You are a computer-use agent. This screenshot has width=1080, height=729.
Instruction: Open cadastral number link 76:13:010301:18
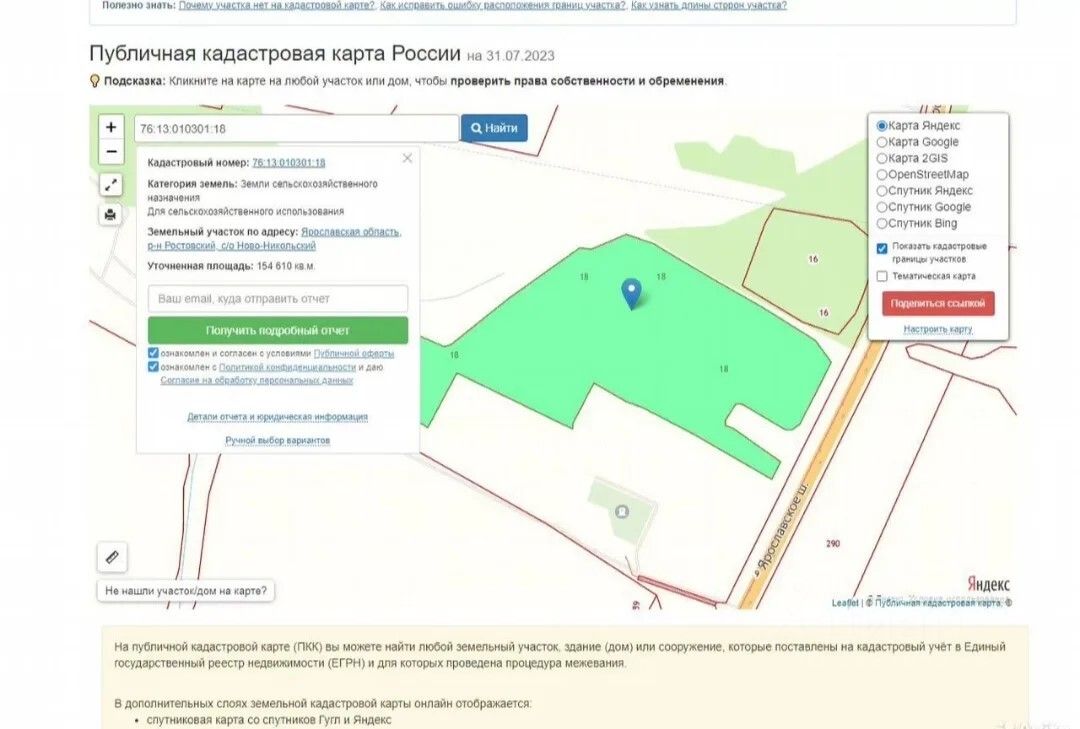[x=289, y=163]
